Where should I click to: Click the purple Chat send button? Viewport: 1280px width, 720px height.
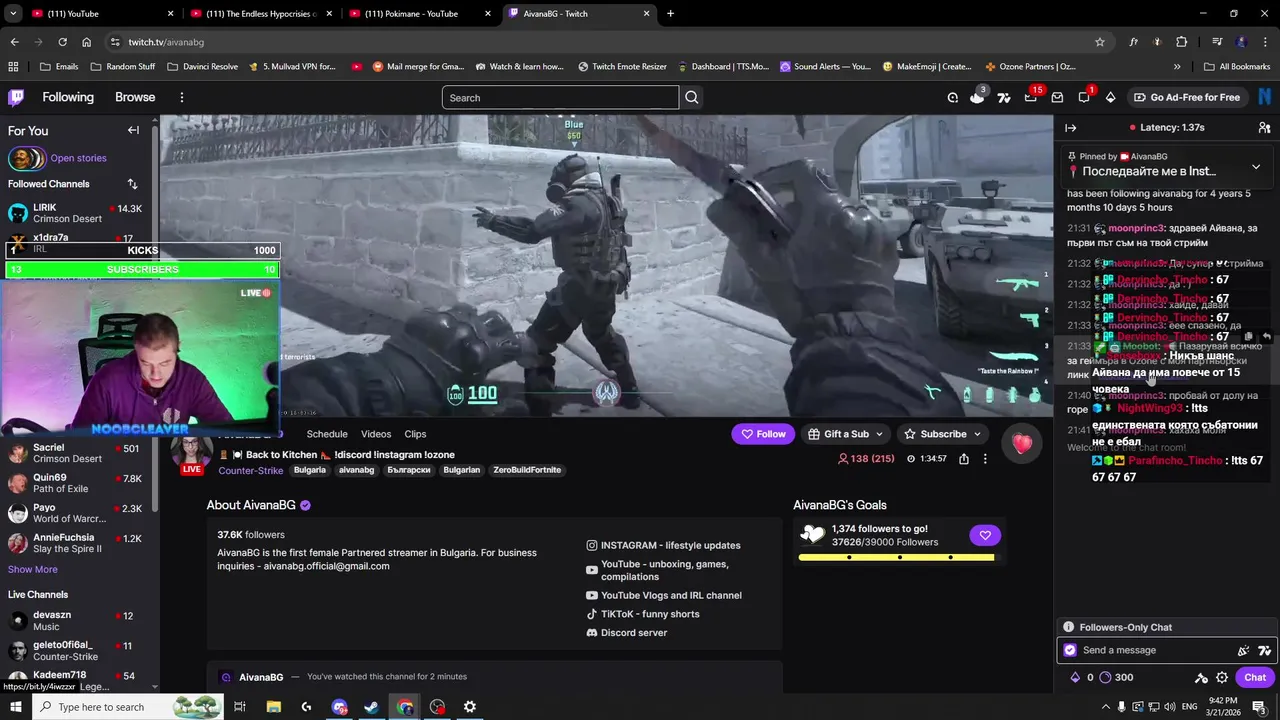[x=1255, y=677]
